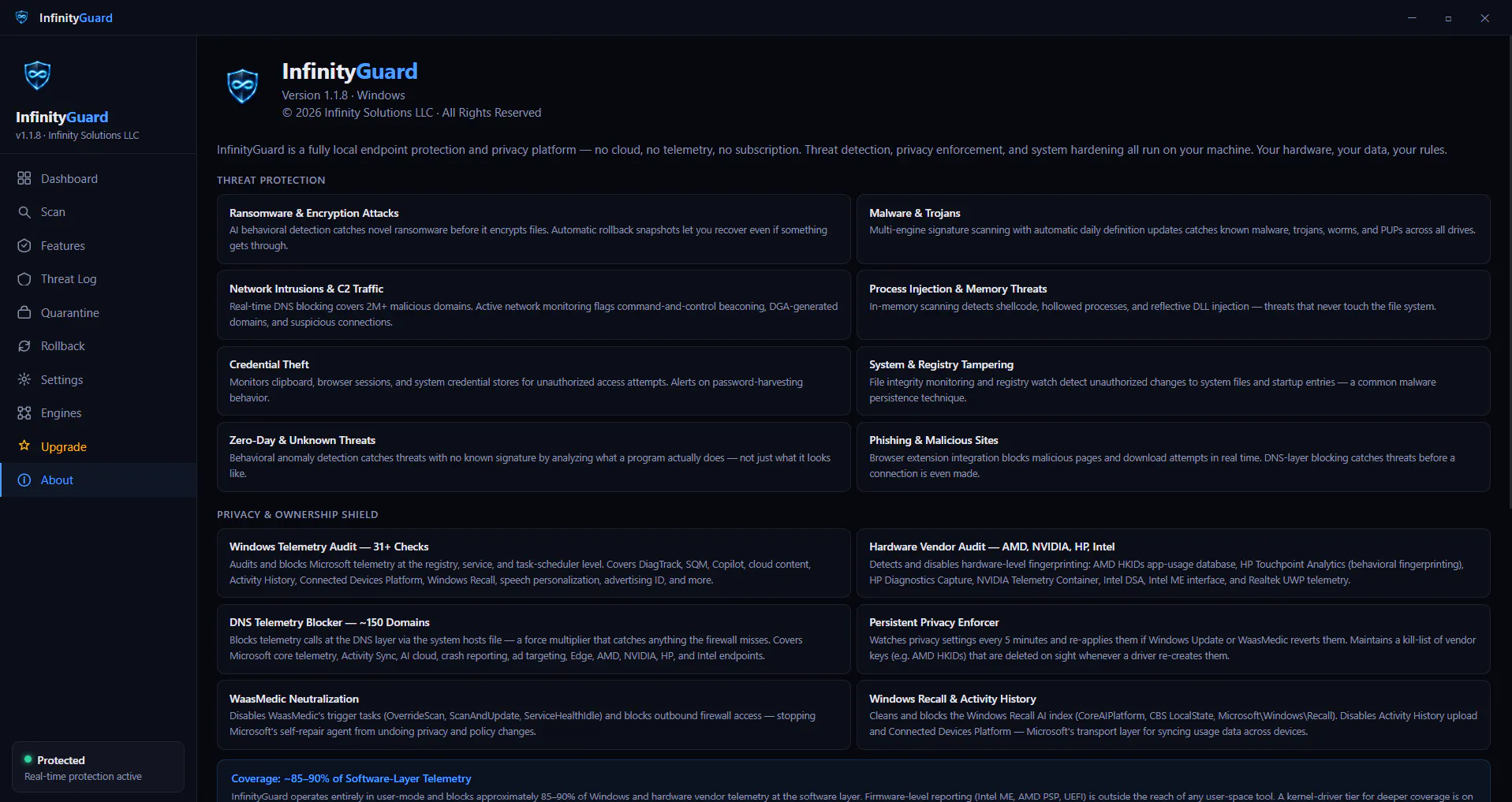This screenshot has height=802, width=1512.
Task: Click the PRIVACY & OWNERSHIP SHIELD heading
Action: click(297, 515)
